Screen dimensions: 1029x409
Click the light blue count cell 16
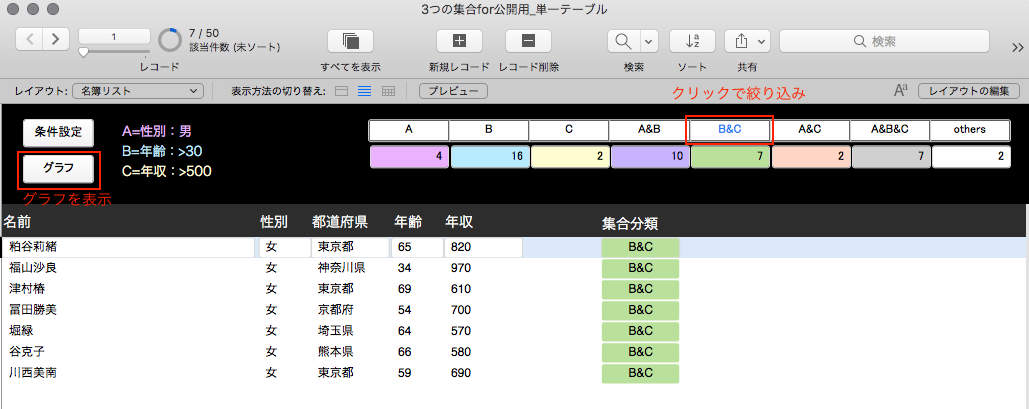(490, 157)
